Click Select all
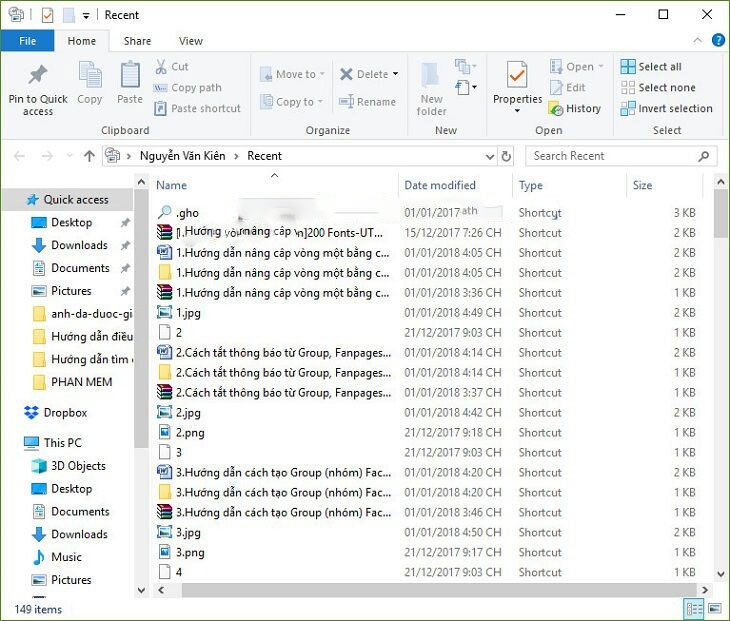The height and width of the screenshot is (621, 730). [x=651, y=67]
